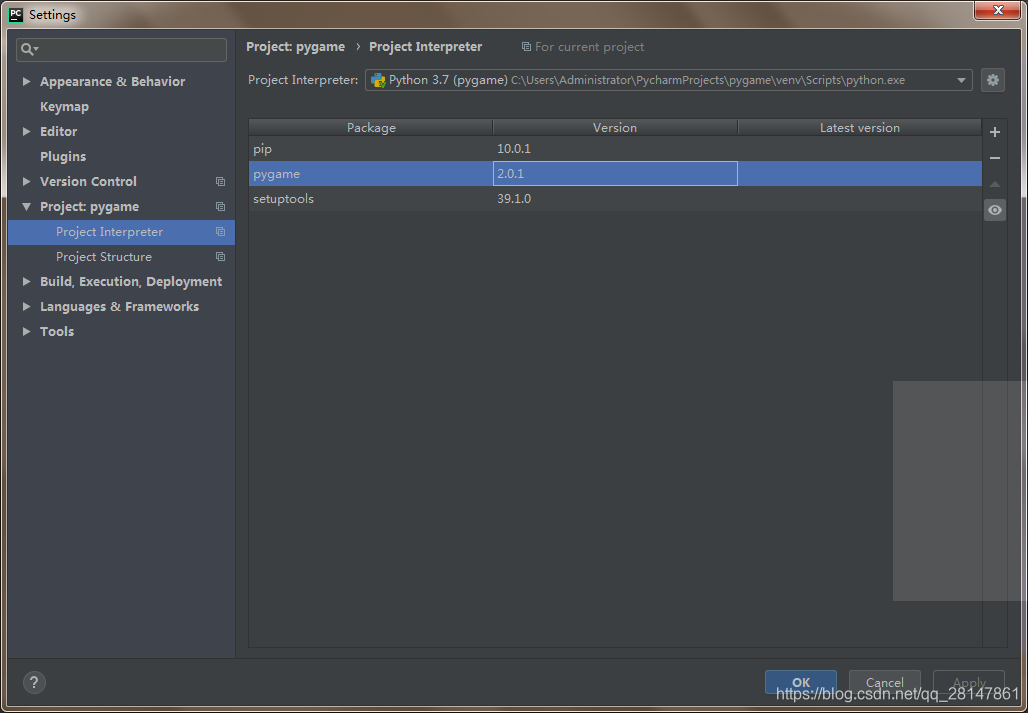Expand the Version Control section
This screenshot has height=713, width=1028.
26,181
